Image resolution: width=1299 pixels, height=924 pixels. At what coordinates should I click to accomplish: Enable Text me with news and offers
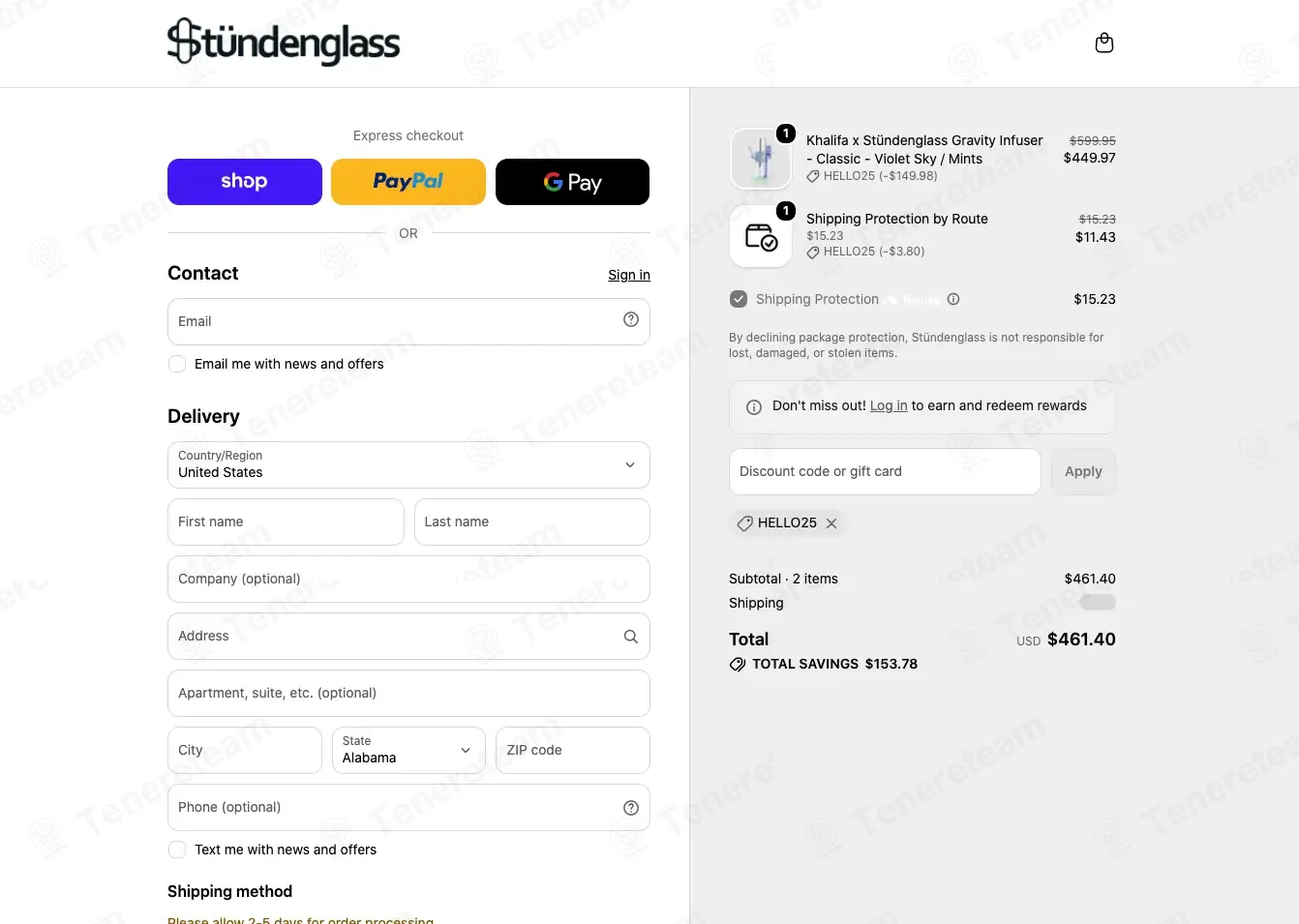[x=177, y=849]
